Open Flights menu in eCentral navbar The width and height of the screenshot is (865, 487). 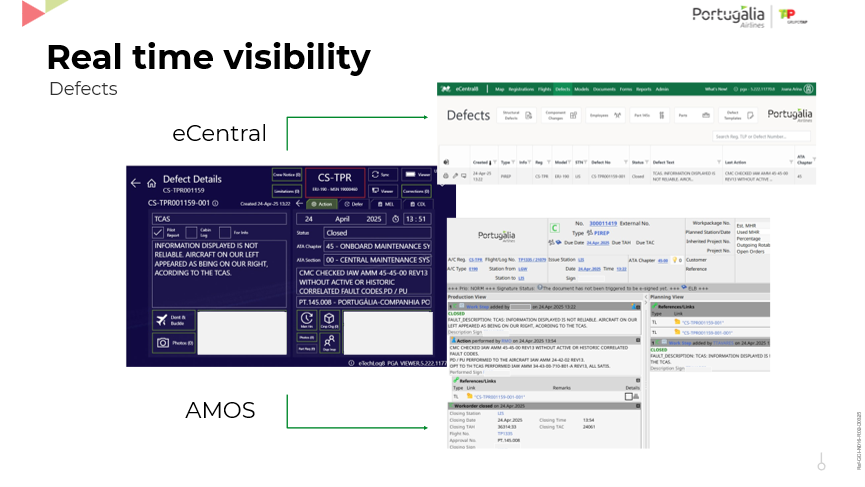[x=544, y=89]
